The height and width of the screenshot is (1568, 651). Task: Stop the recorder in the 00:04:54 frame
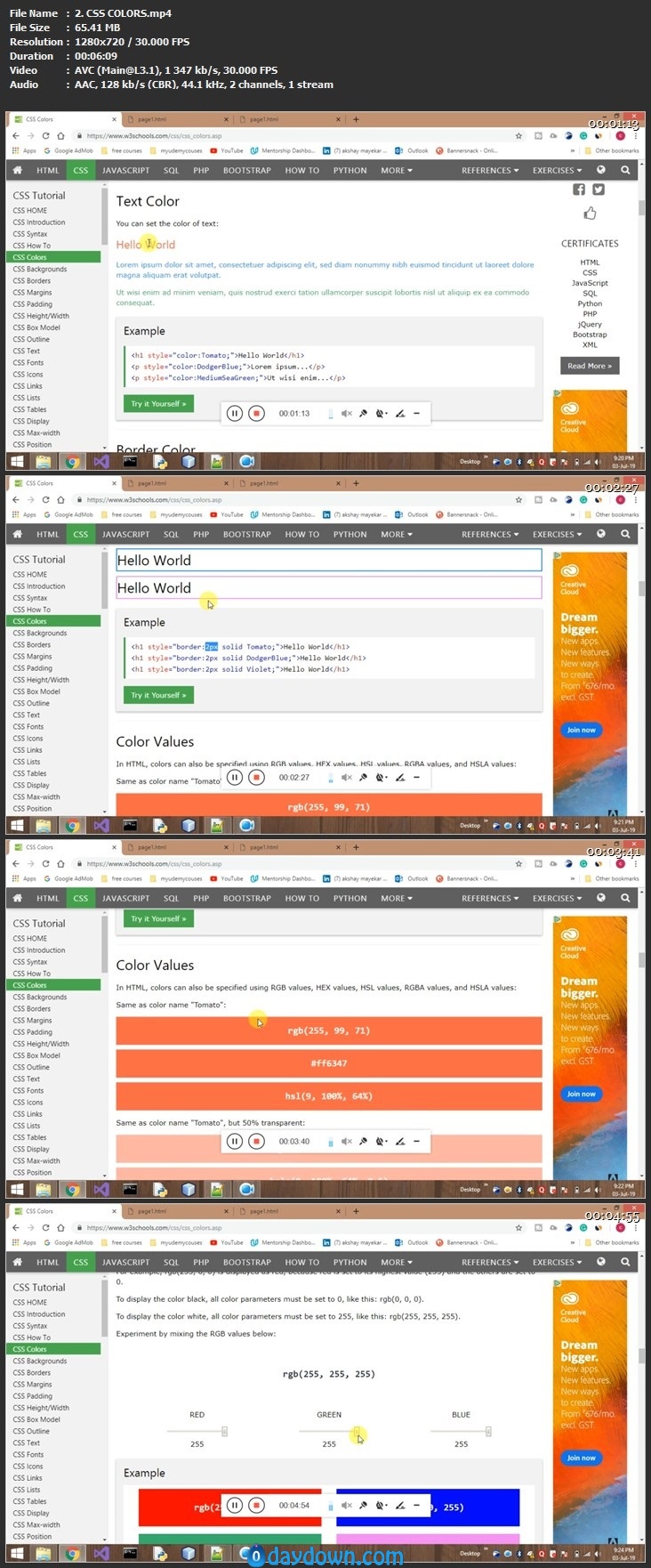click(256, 1505)
